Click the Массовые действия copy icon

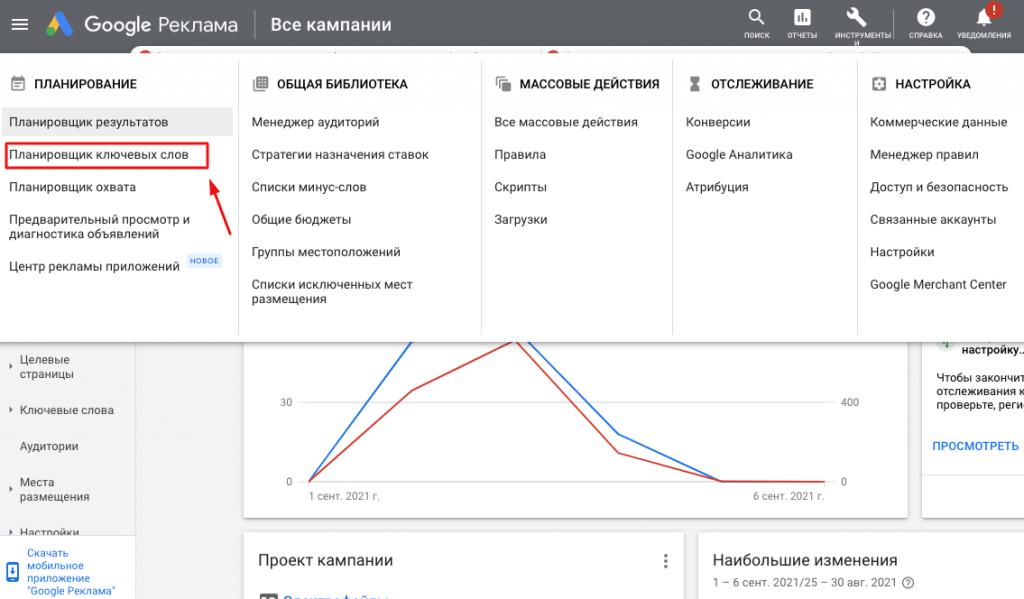click(x=503, y=84)
